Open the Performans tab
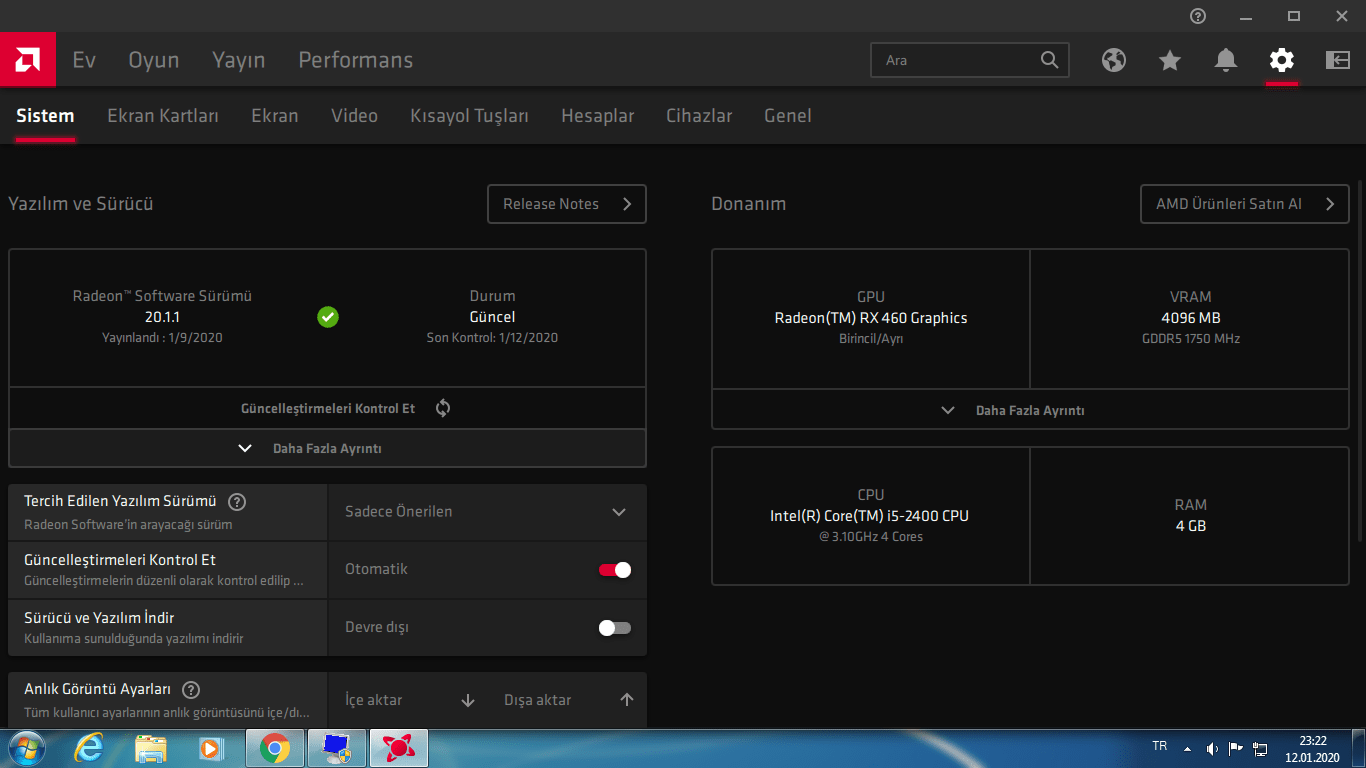Viewport: 1366px width, 768px height. click(x=356, y=60)
